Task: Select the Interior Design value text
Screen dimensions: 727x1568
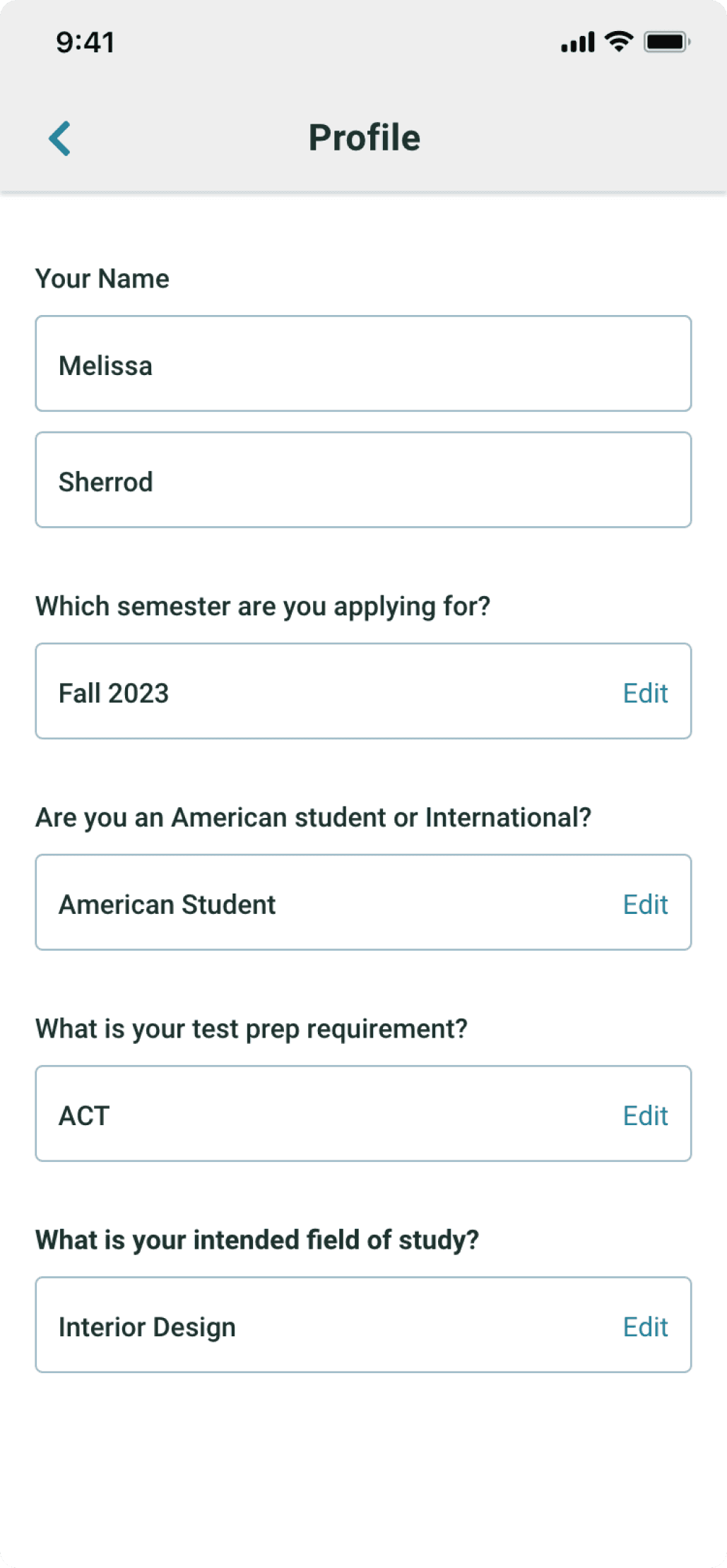Action: (147, 1326)
